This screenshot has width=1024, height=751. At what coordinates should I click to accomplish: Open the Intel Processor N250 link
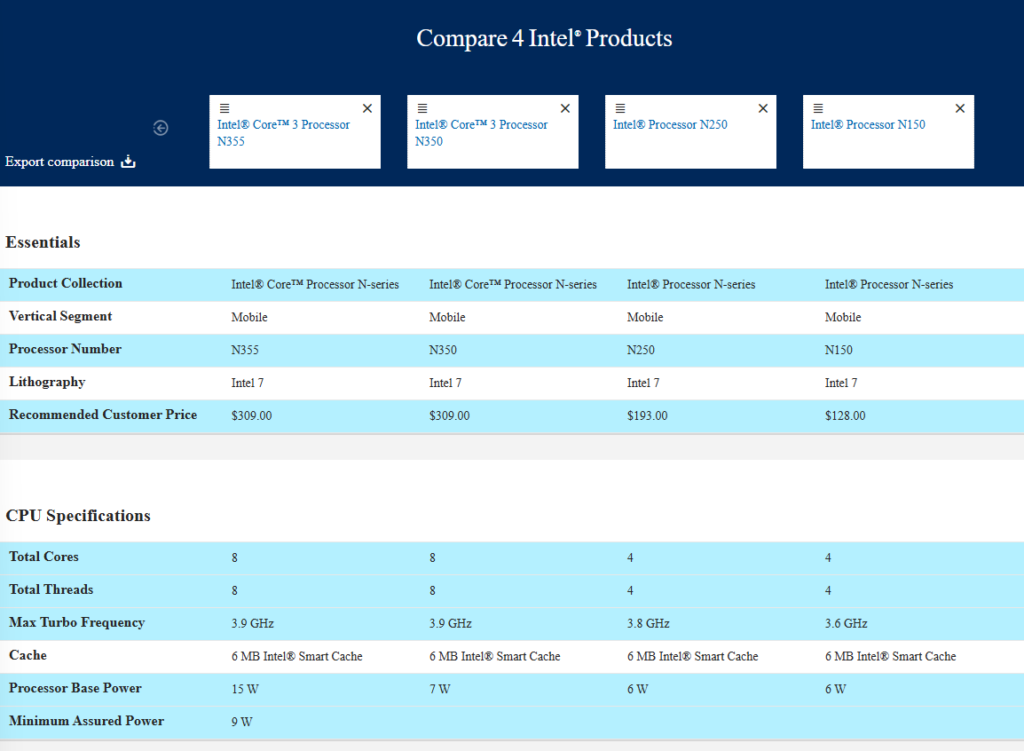[x=670, y=125]
